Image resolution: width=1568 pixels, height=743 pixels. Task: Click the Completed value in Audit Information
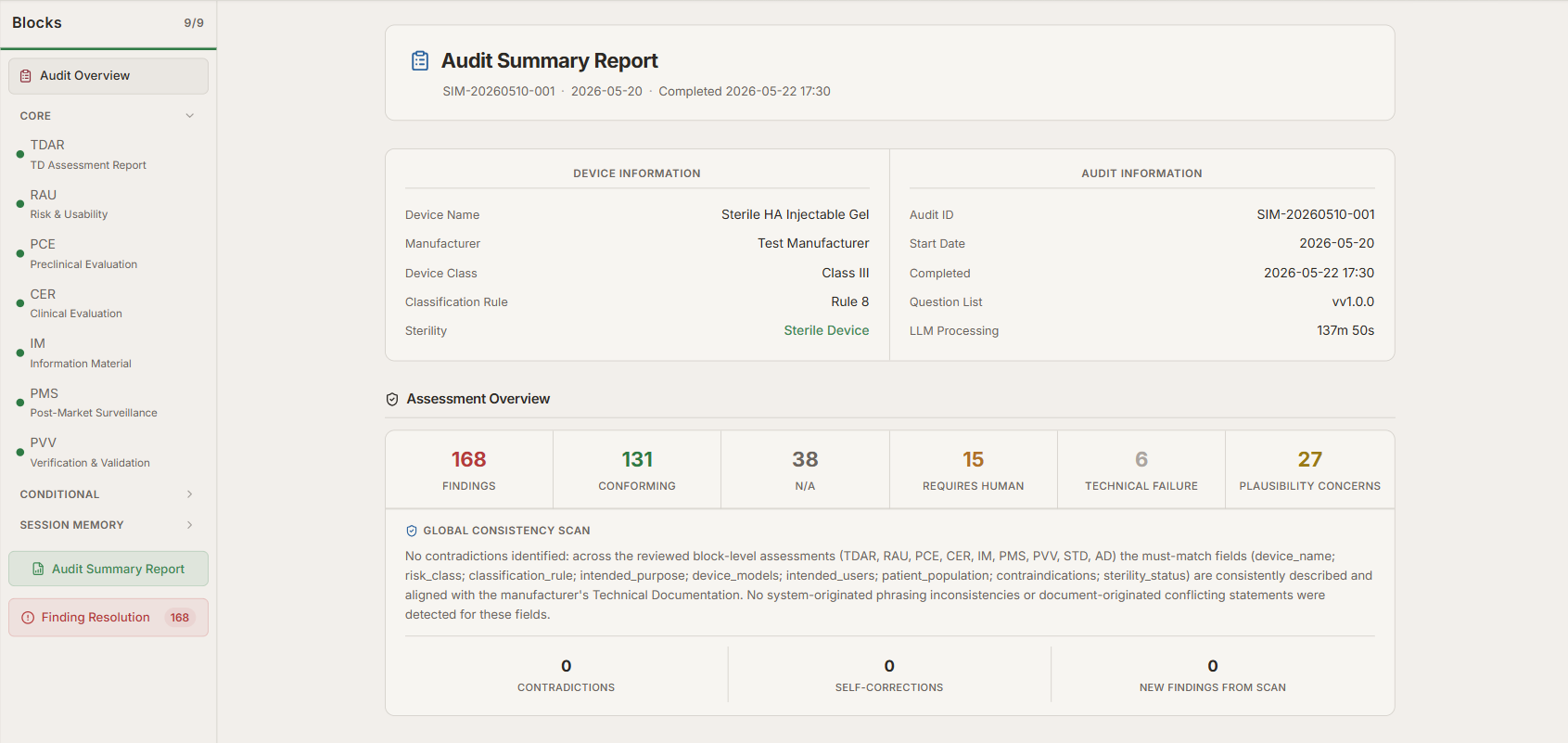[x=1319, y=274]
